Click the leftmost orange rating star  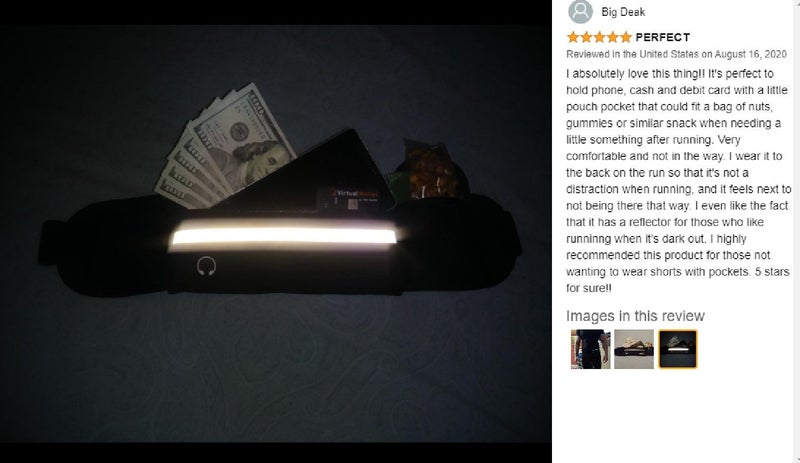click(x=573, y=37)
